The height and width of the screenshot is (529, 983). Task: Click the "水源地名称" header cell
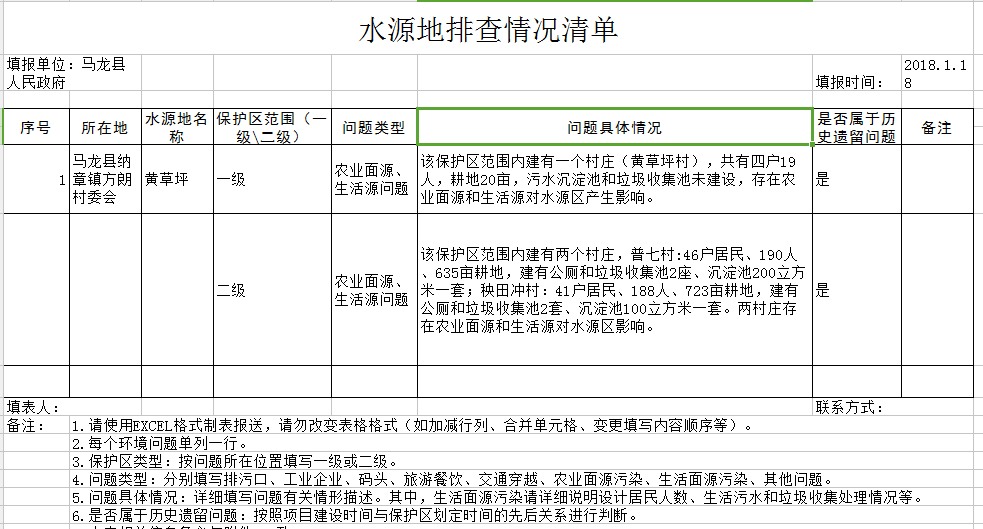(x=176, y=128)
